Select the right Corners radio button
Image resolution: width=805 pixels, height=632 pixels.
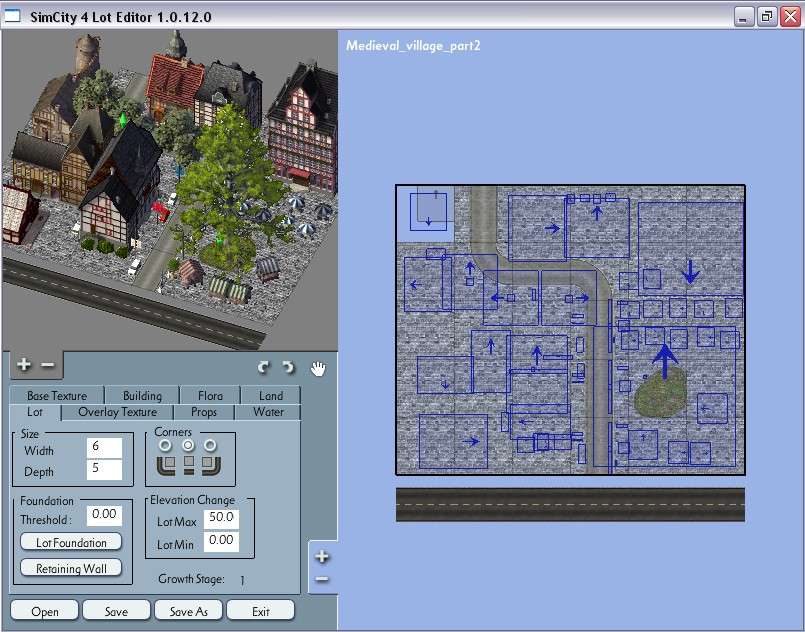210,445
